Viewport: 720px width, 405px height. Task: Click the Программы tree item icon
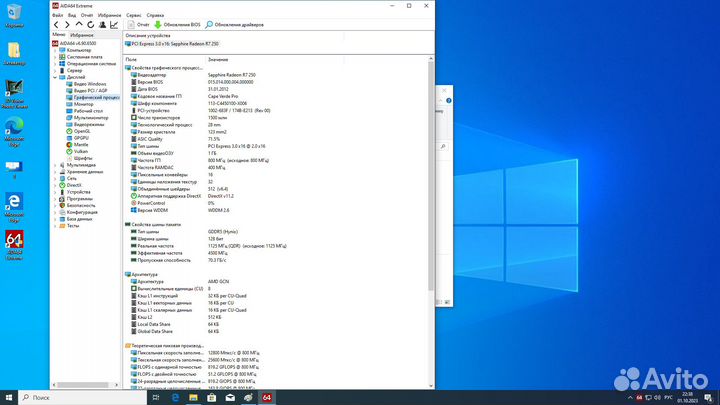[x=62, y=199]
